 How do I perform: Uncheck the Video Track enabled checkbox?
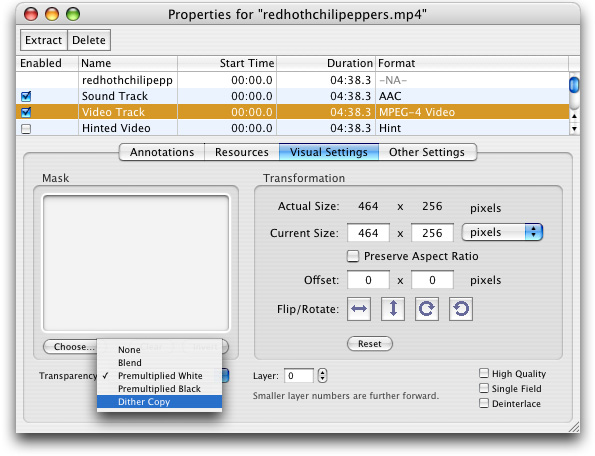[x=26, y=112]
